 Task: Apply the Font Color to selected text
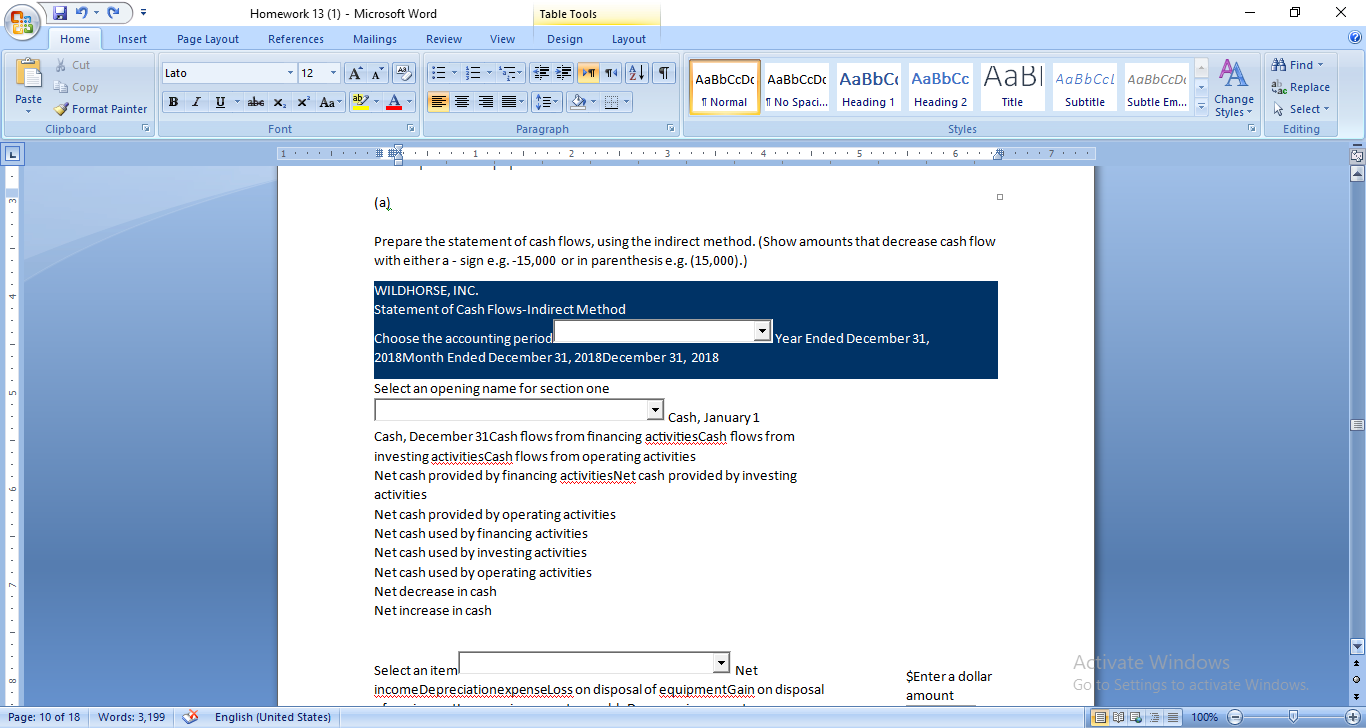395,102
